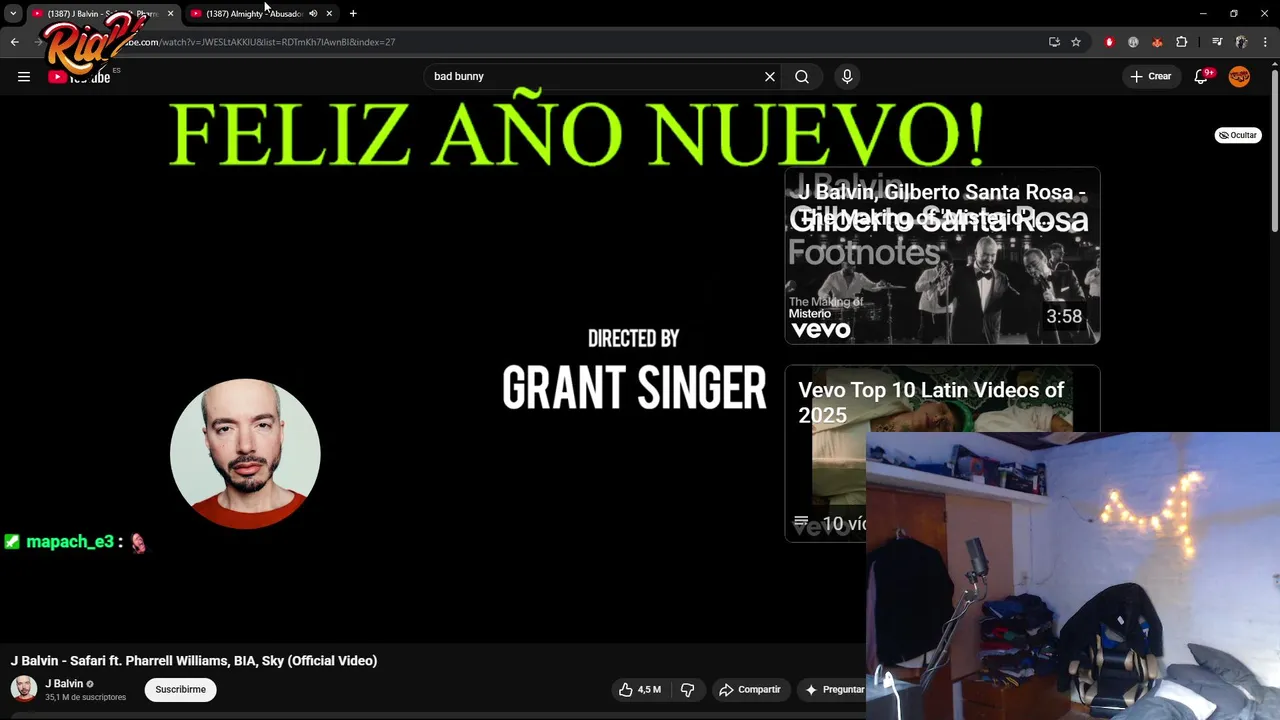1280x720 pixels.
Task: Bookmark this page with the star icon
Action: tap(1076, 42)
